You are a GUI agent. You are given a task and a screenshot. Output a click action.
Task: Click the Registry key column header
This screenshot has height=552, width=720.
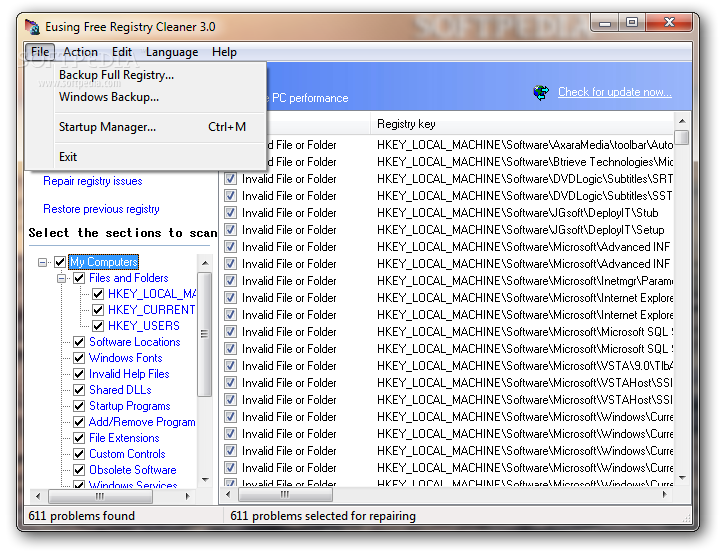[x=522, y=124]
